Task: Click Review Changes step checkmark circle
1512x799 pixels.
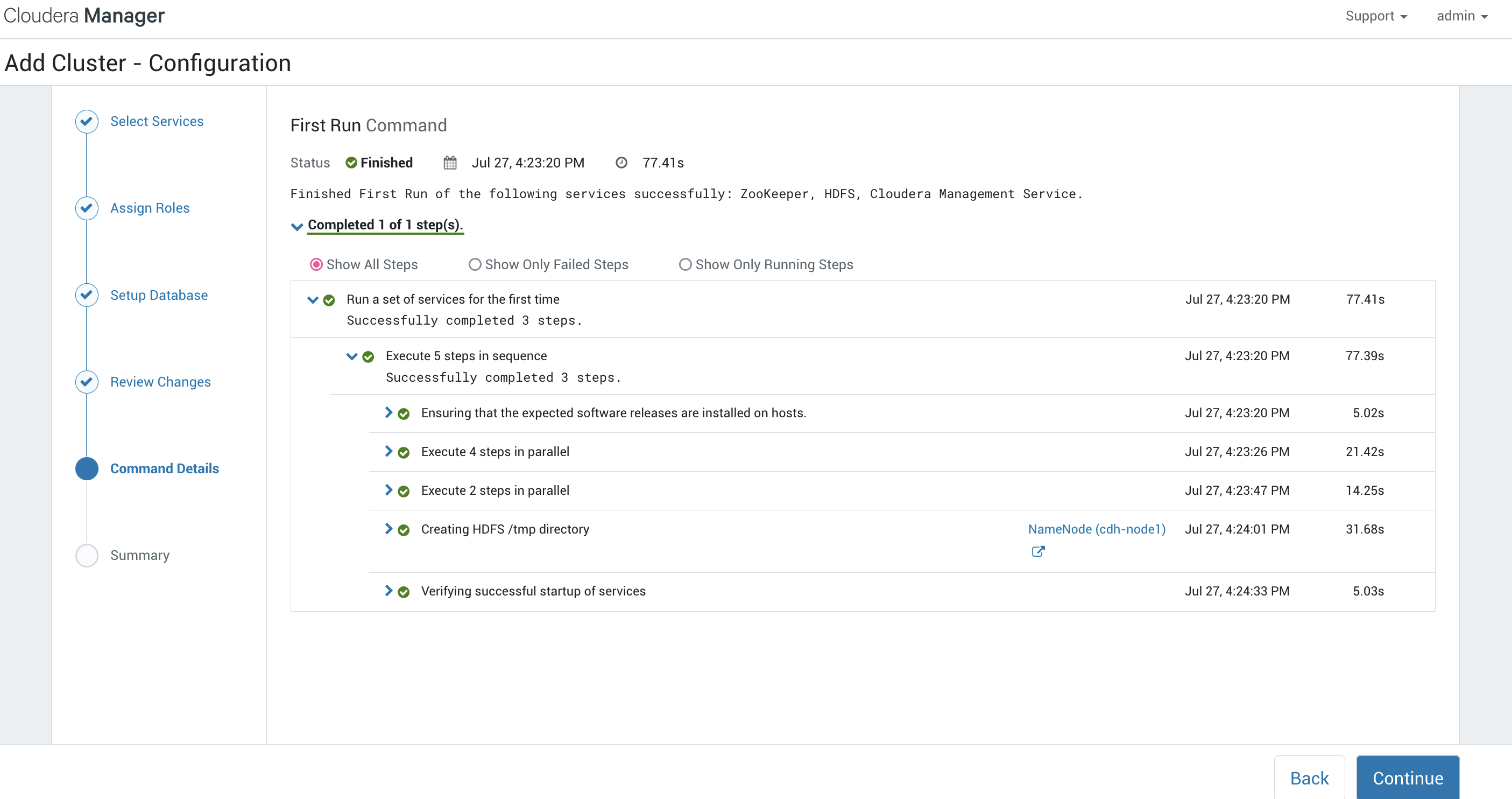Action: click(x=87, y=382)
